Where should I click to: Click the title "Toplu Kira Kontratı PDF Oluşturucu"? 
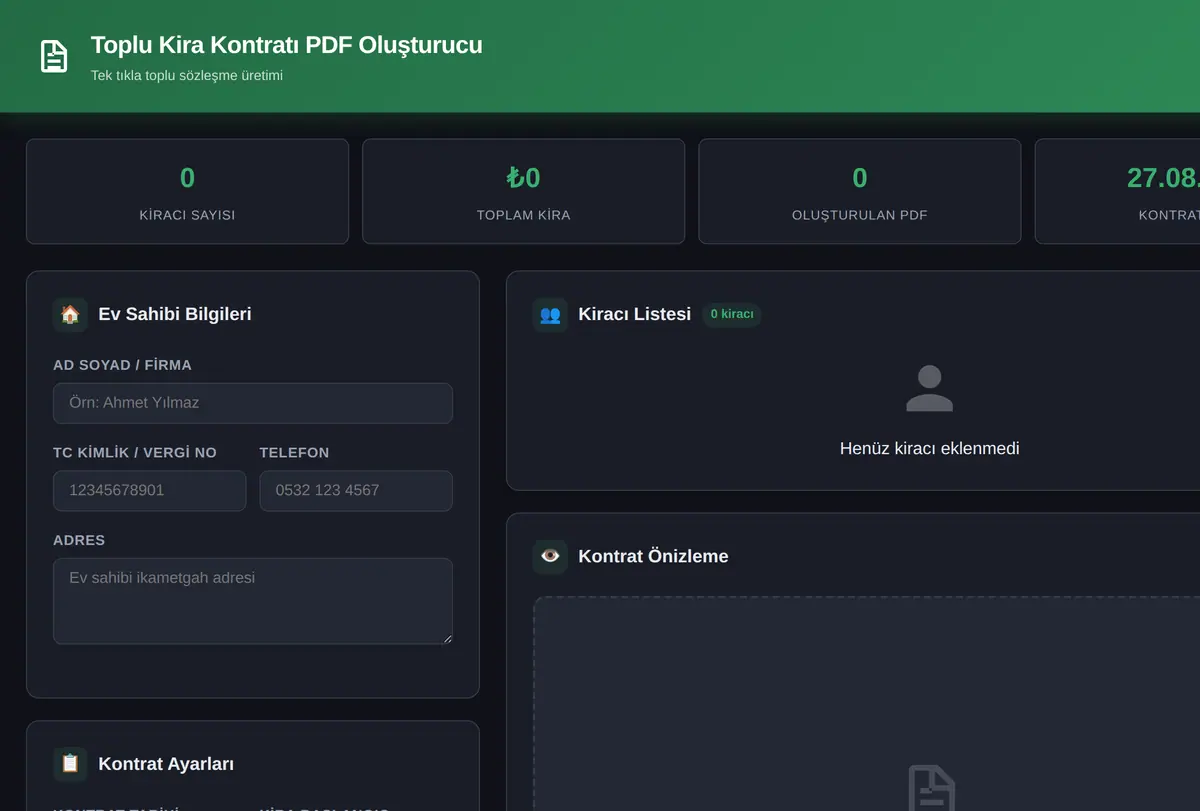tap(287, 45)
